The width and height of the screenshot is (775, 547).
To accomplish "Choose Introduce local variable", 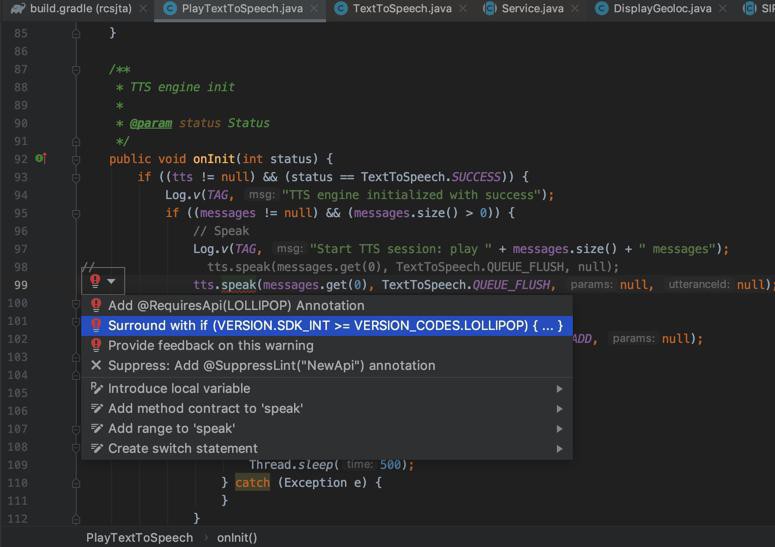I will click(327, 388).
